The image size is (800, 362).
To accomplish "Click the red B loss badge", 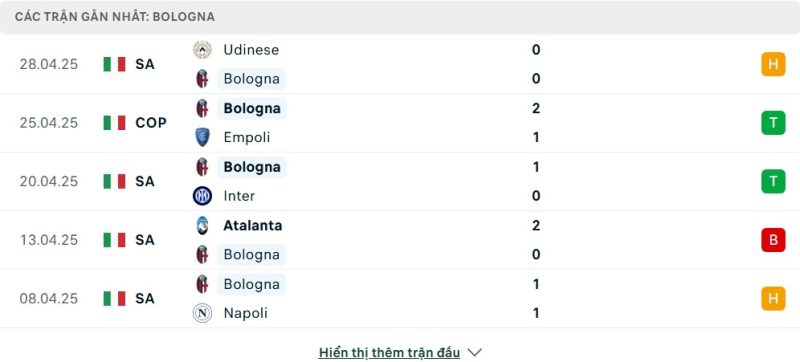I will [773, 240].
